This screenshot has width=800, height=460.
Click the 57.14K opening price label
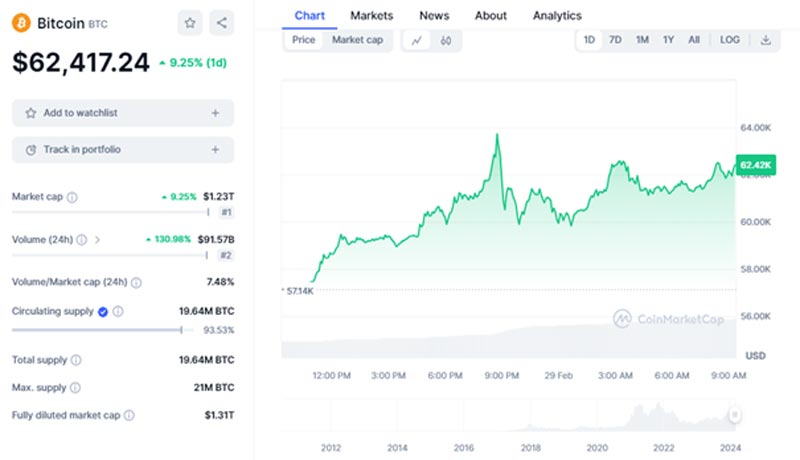tap(299, 291)
